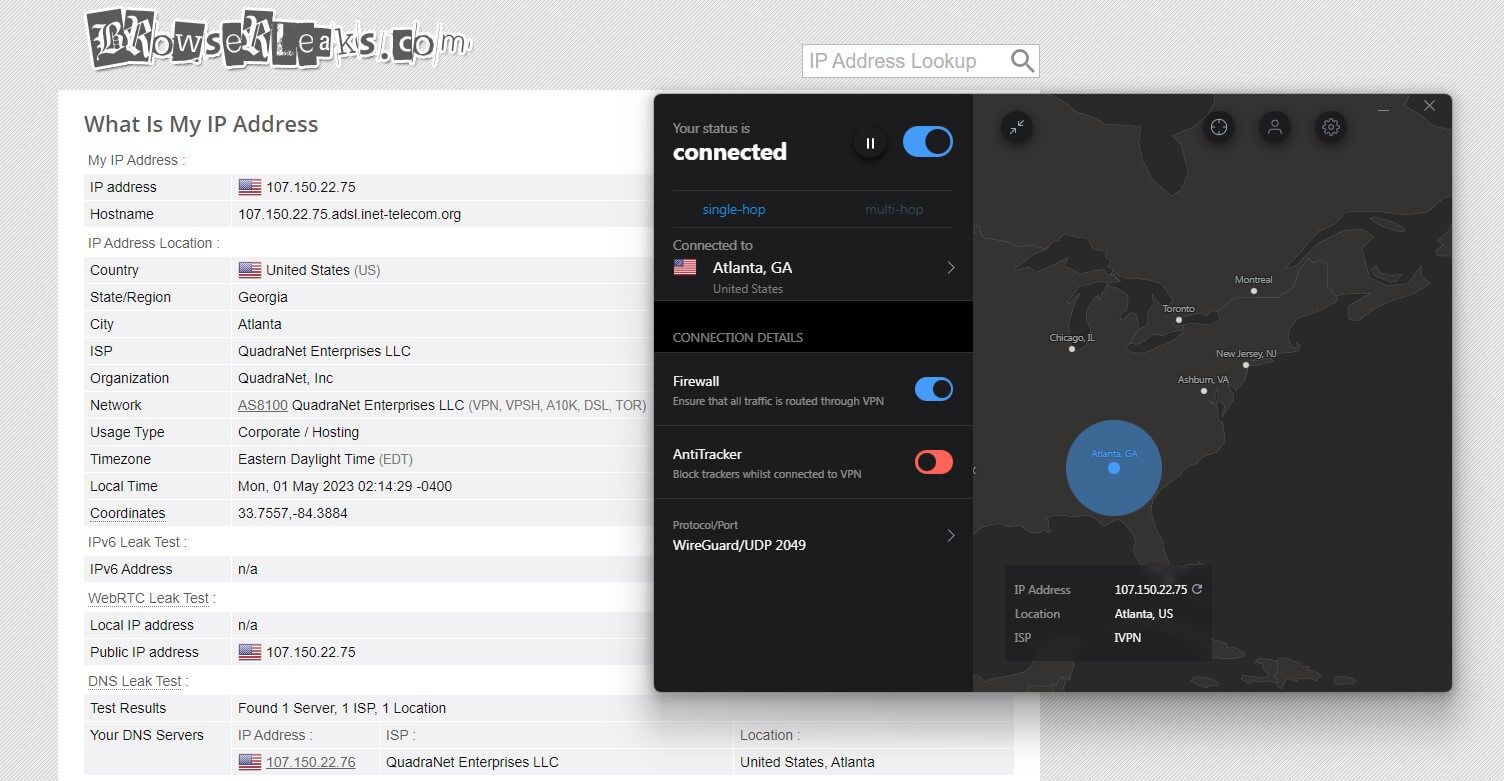Expand the Atlanta, GA server selection
This screenshot has width=1504, height=781.
point(950,268)
